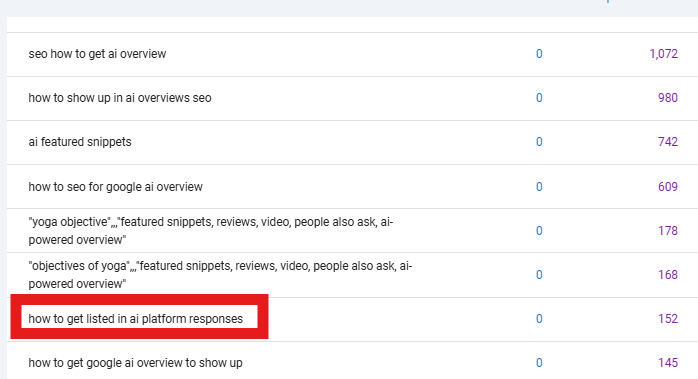Viewport: 698px width, 379px height.
Task: Select query "ai featured snippets"
Action: pyautogui.click(x=80, y=142)
